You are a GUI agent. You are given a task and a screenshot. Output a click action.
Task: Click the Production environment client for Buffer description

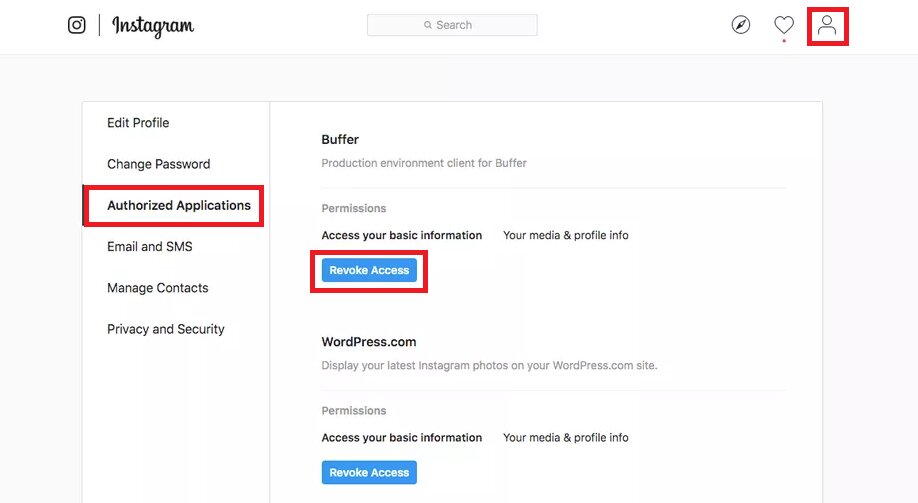[x=424, y=163]
